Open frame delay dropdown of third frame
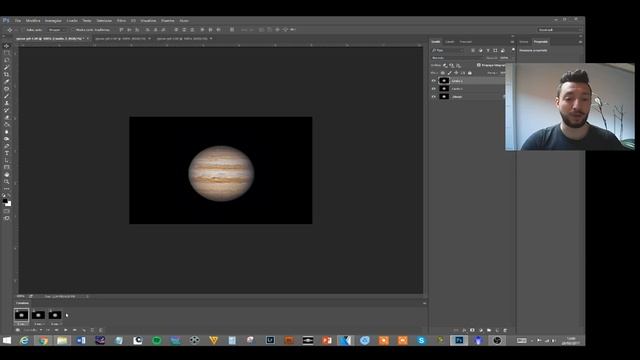 pos(56,324)
